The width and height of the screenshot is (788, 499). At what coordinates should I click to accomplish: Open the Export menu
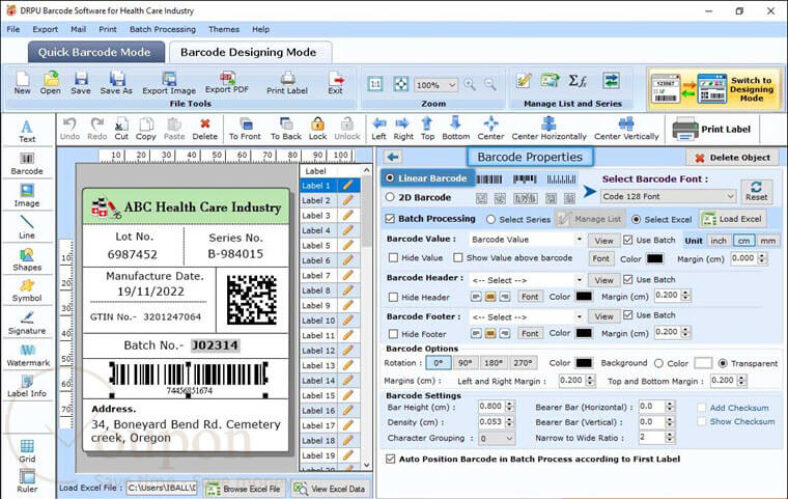(45, 29)
